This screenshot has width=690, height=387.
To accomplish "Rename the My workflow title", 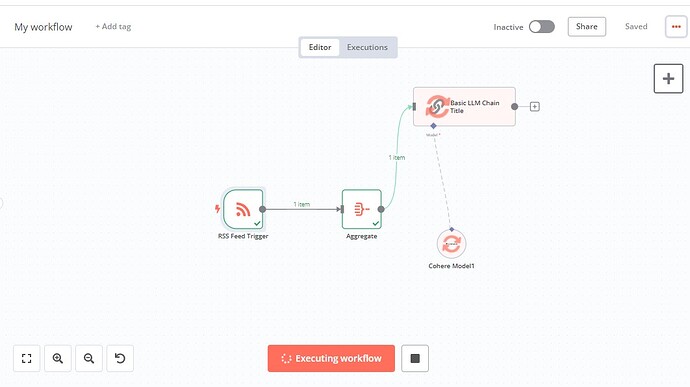I will click(x=43, y=27).
